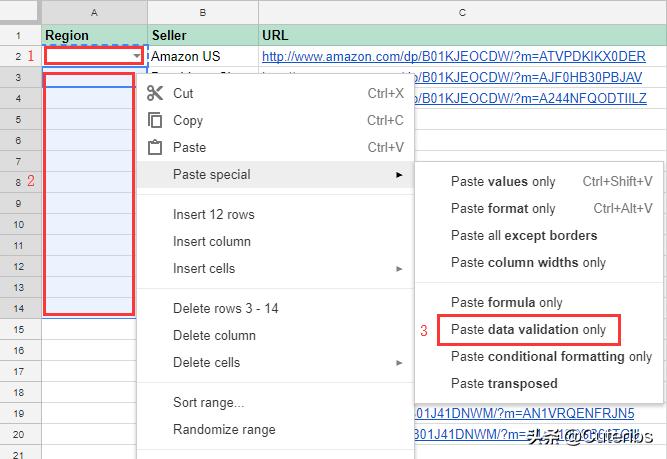667x459 pixels.
Task: Choose Delete rows 3 - 14
Action: [276, 308]
